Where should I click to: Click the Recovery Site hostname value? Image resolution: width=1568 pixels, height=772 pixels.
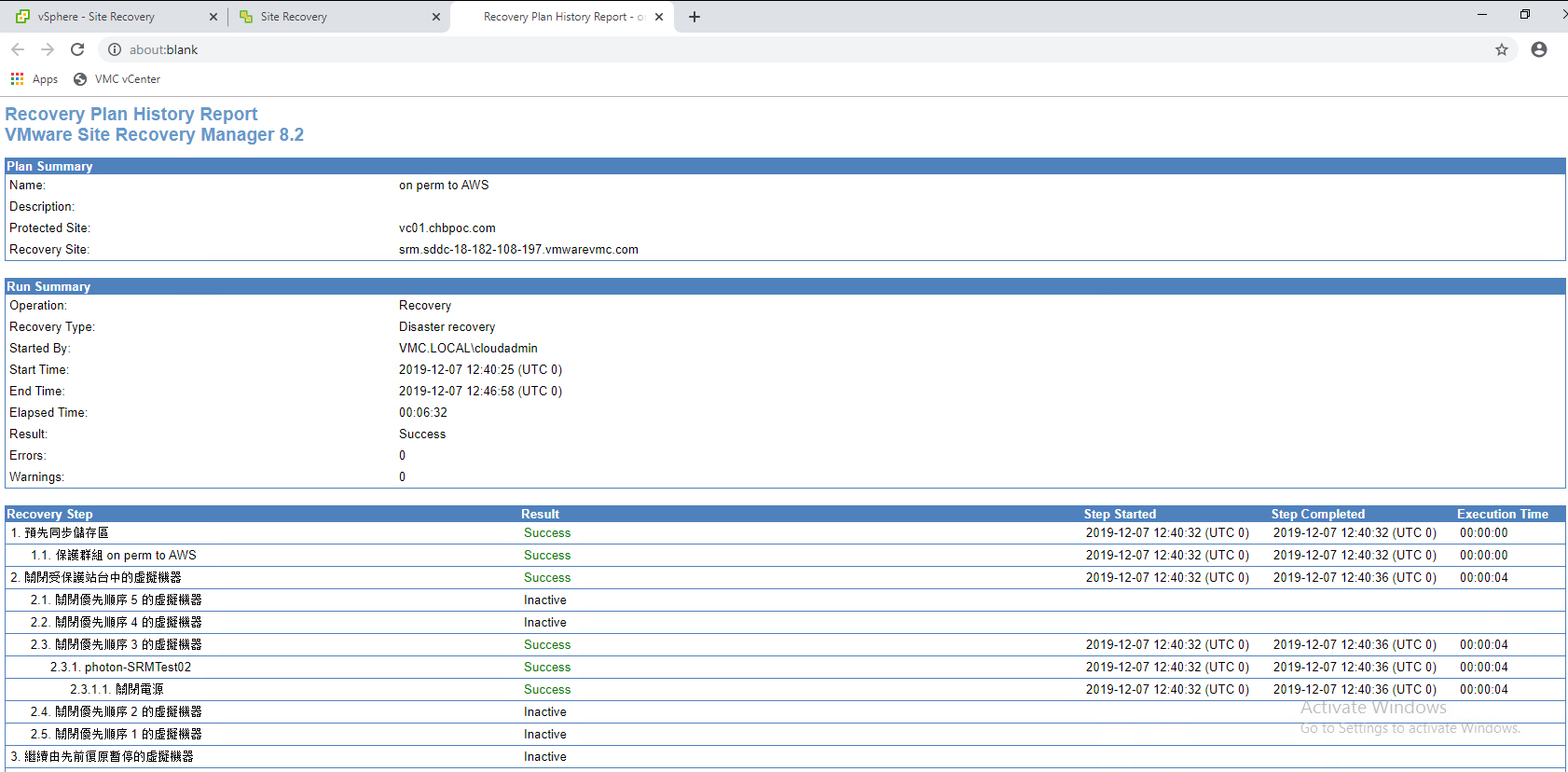click(518, 249)
